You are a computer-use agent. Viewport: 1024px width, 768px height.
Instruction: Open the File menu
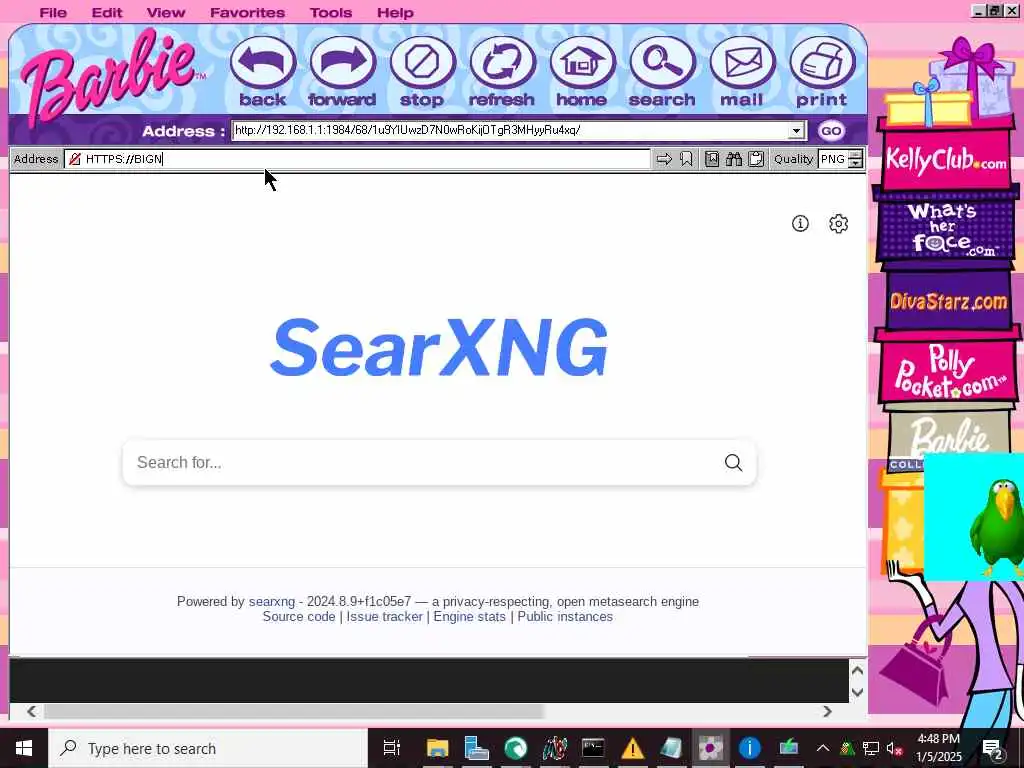pos(53,12)
